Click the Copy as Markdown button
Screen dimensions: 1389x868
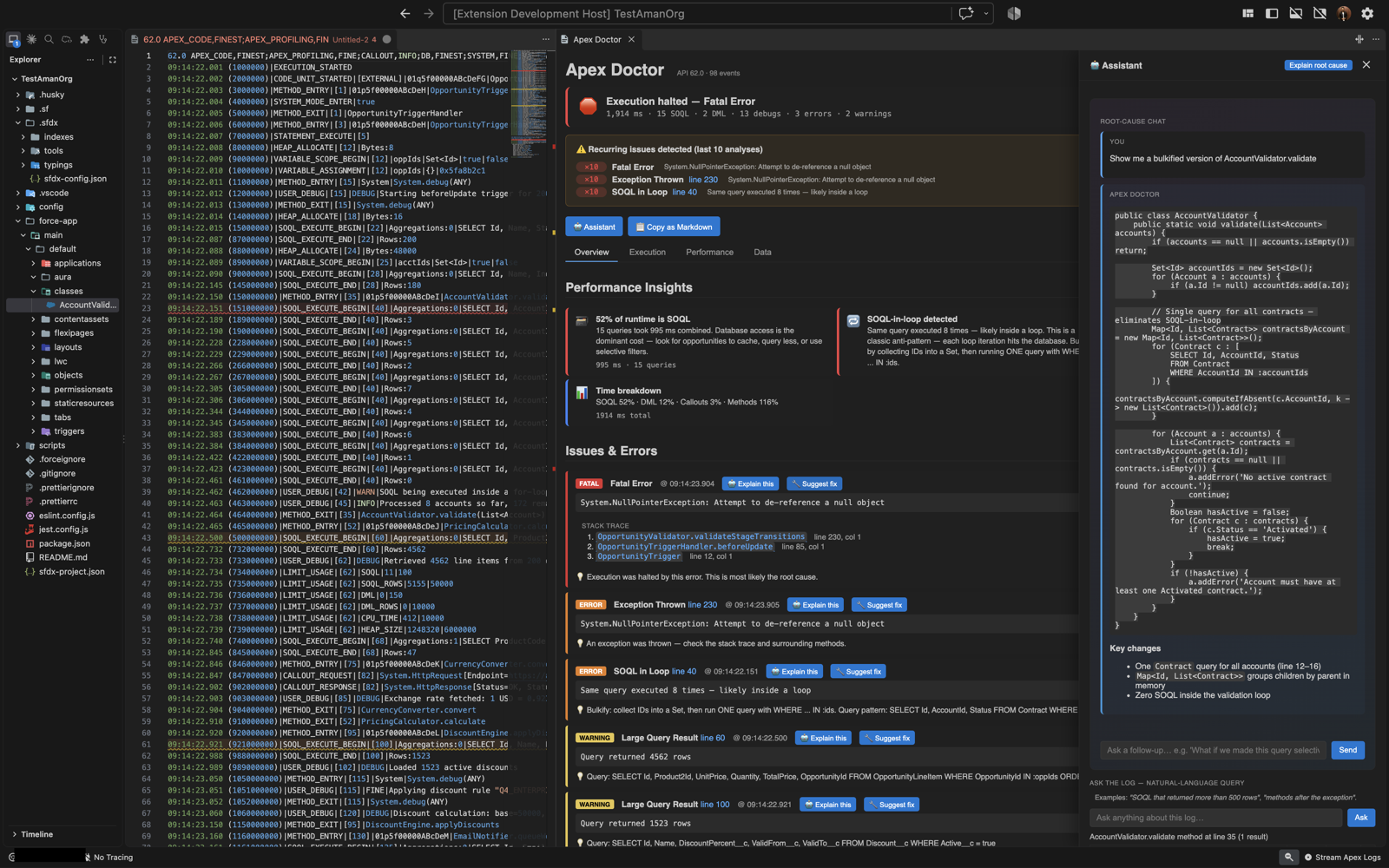(x=674, y=227)
